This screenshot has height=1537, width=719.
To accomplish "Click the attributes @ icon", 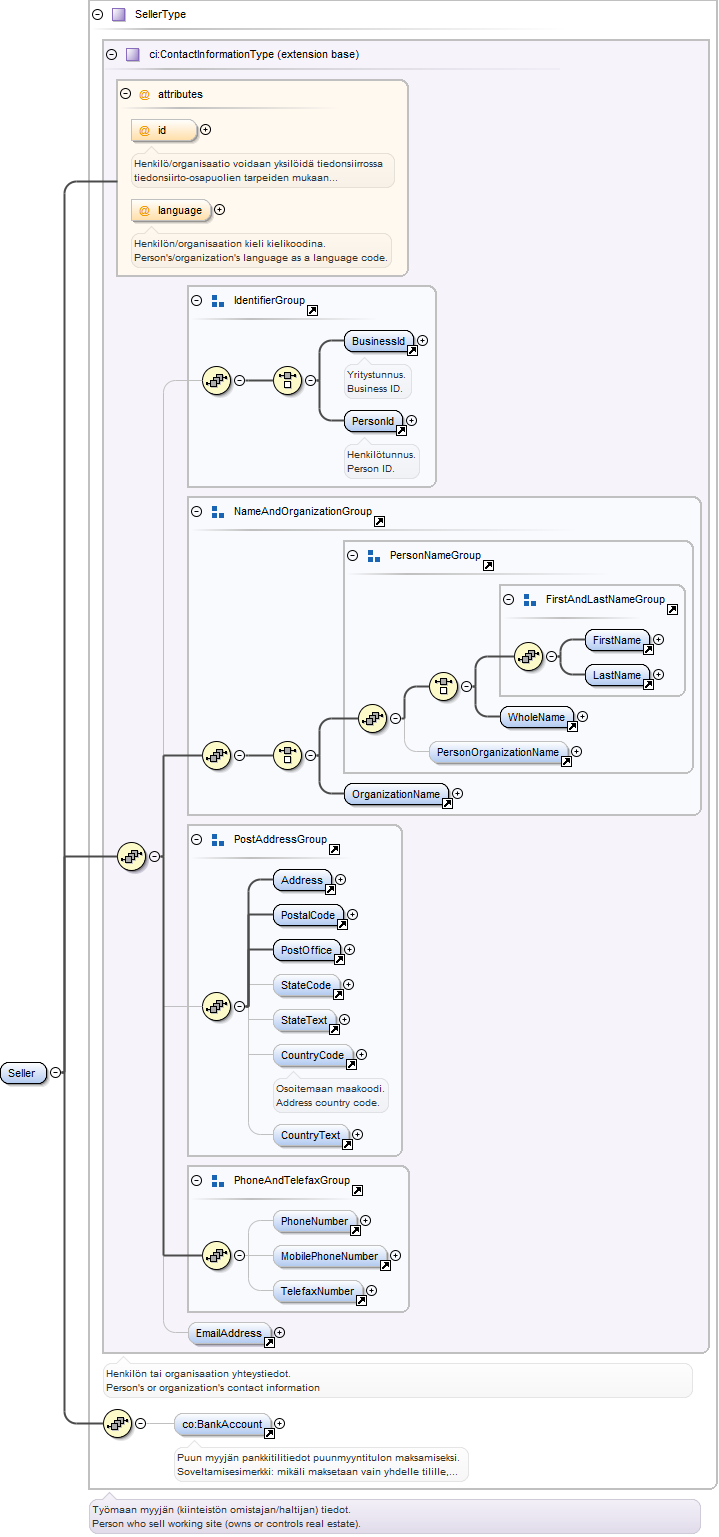I will [144, 94].
